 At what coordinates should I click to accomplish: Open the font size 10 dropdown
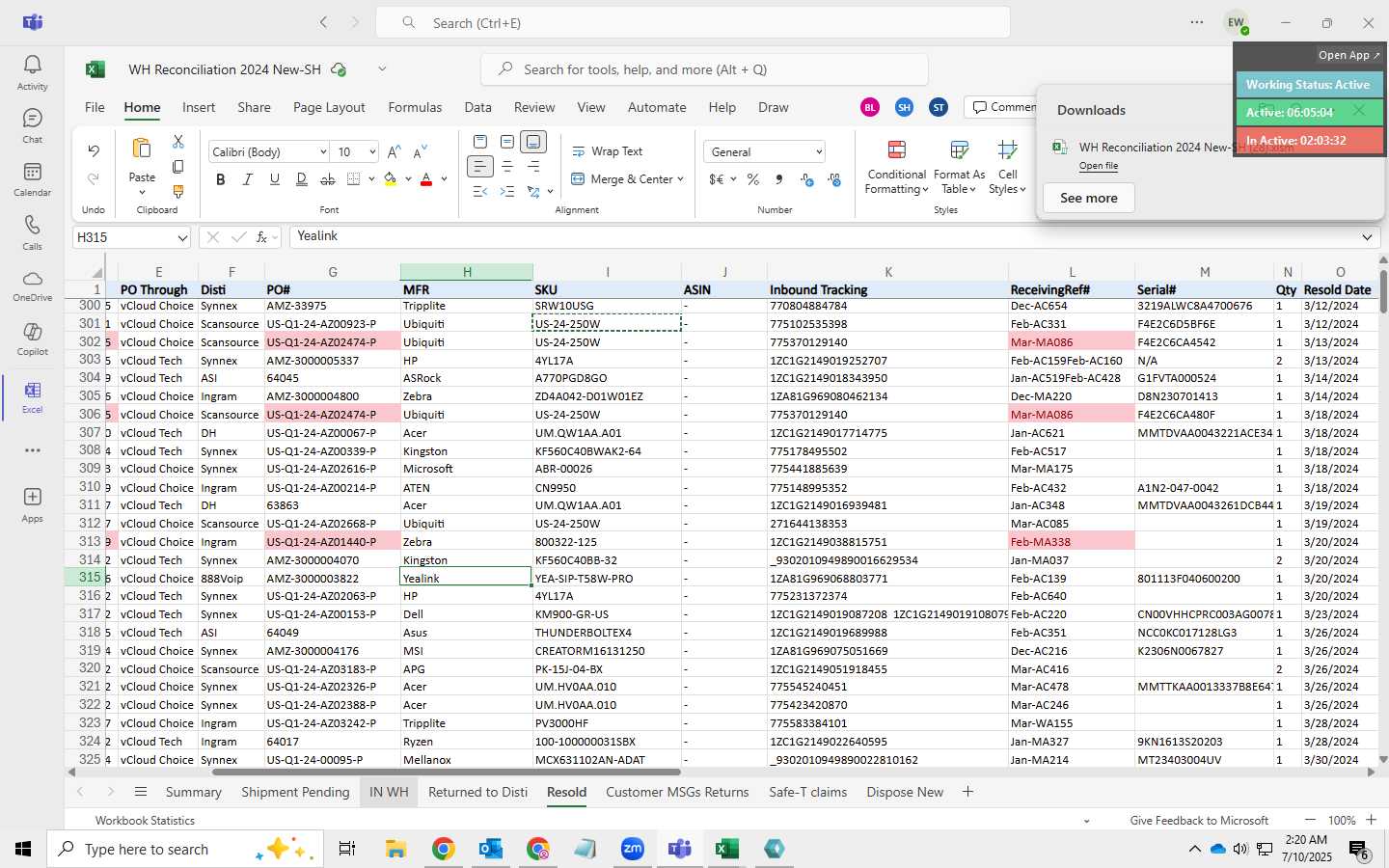tap(371, 152)
